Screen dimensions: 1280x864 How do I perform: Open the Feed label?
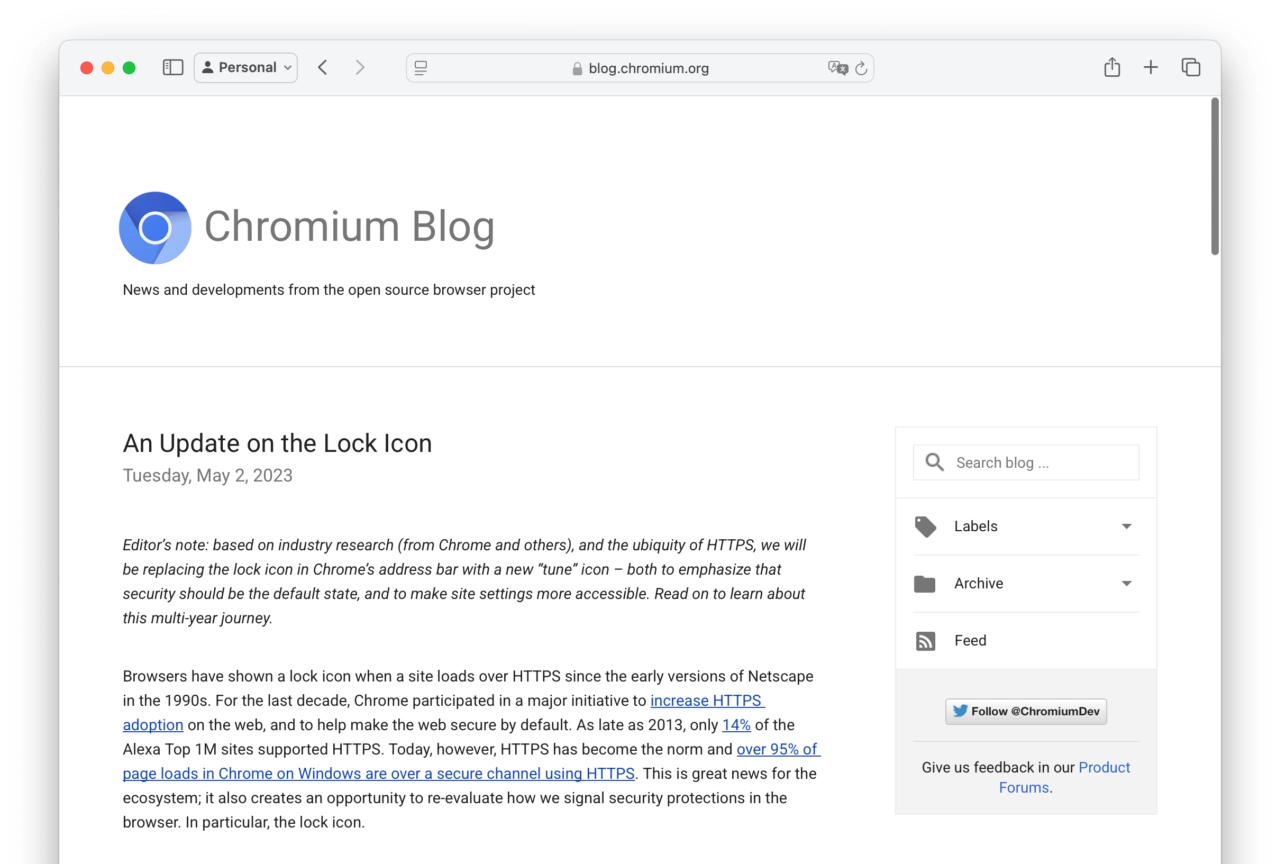click(970, 640)
